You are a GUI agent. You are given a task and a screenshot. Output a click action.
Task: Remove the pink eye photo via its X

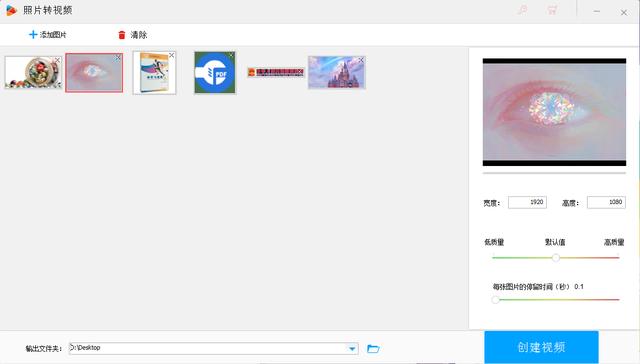118,58
